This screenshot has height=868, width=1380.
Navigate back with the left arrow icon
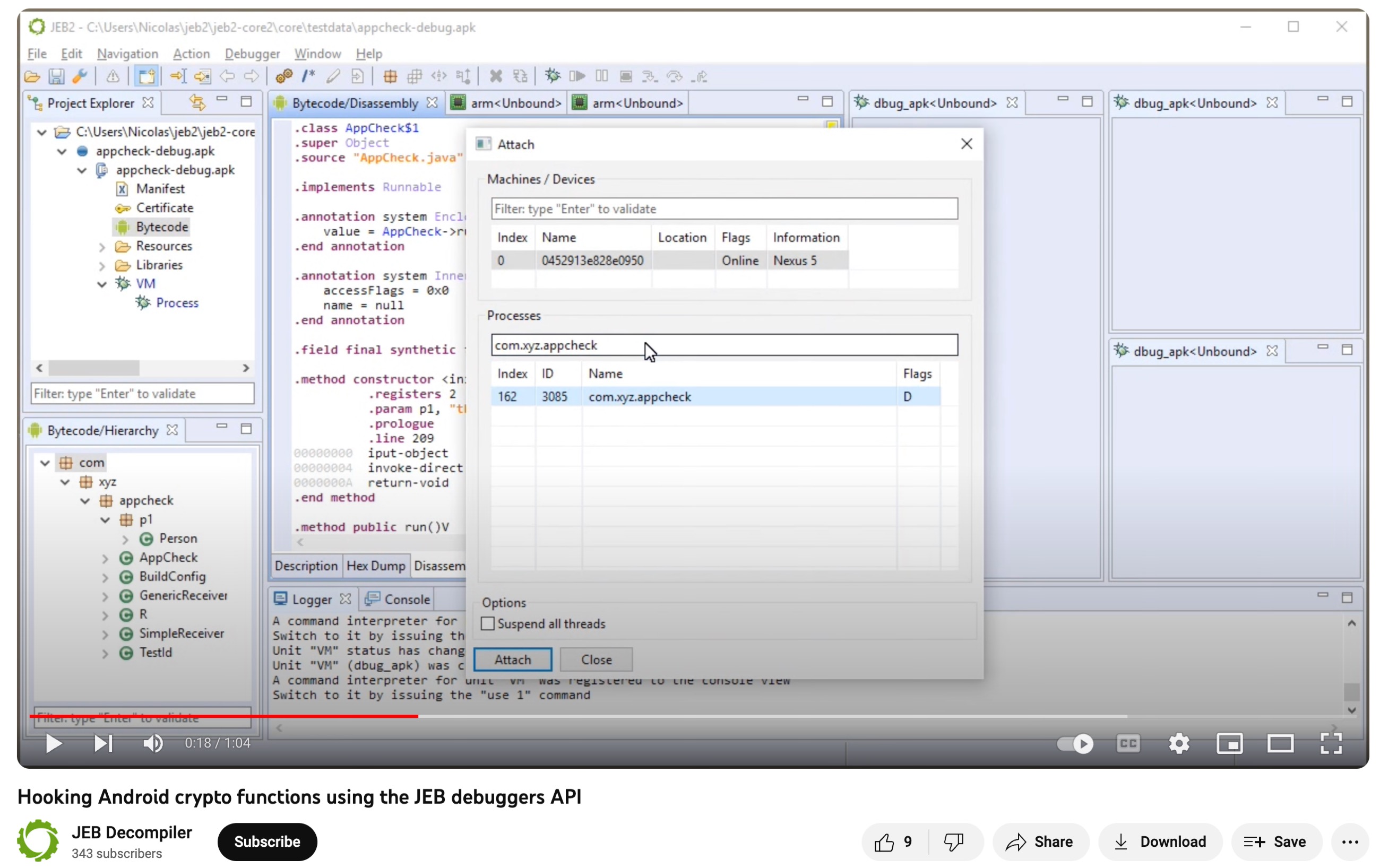pos(227,76)
